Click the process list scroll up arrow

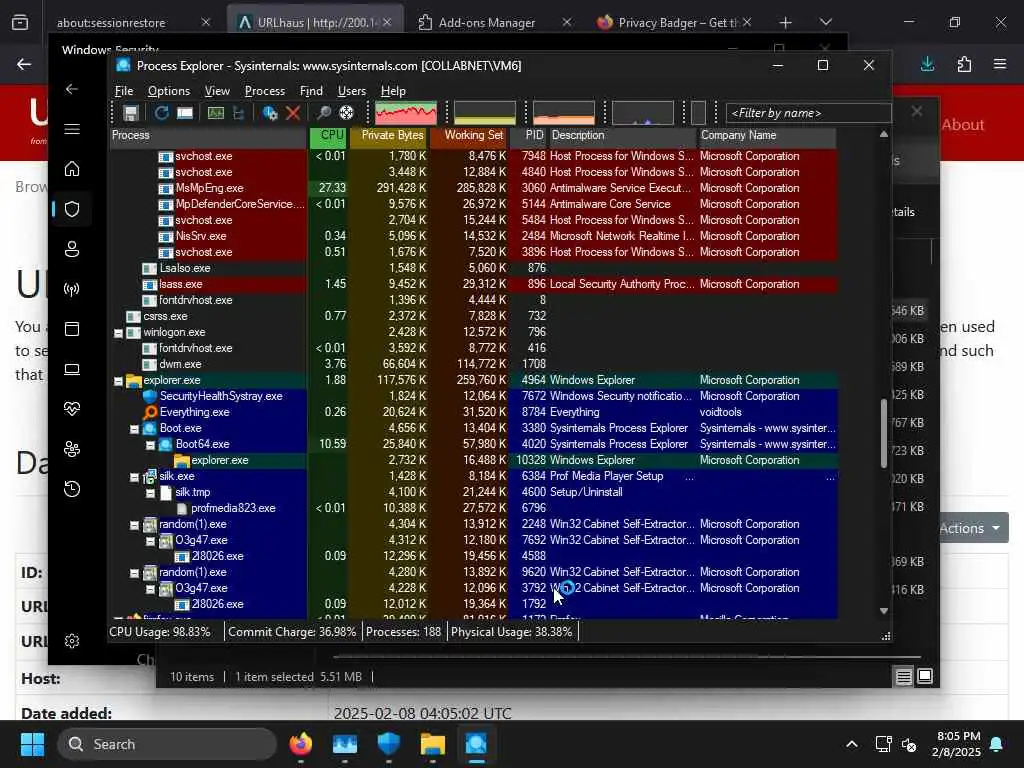click(884, 135)
